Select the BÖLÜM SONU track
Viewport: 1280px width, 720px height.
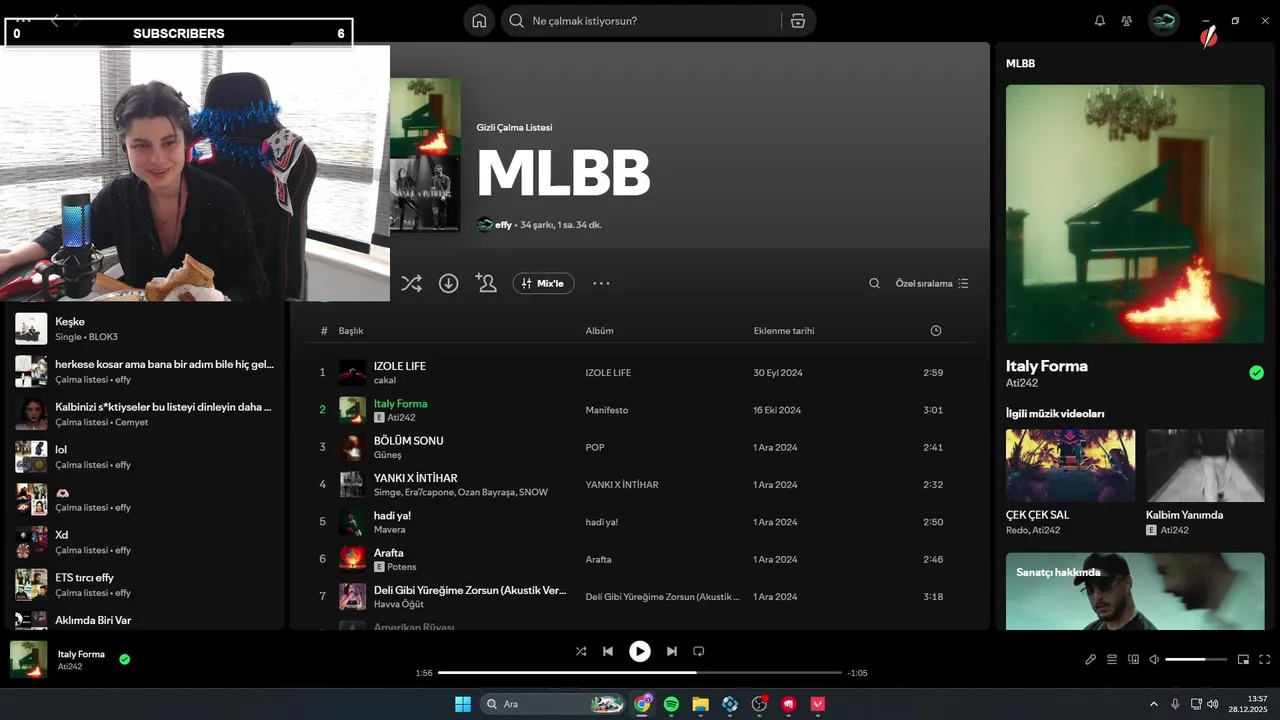(x=408, y=440)
